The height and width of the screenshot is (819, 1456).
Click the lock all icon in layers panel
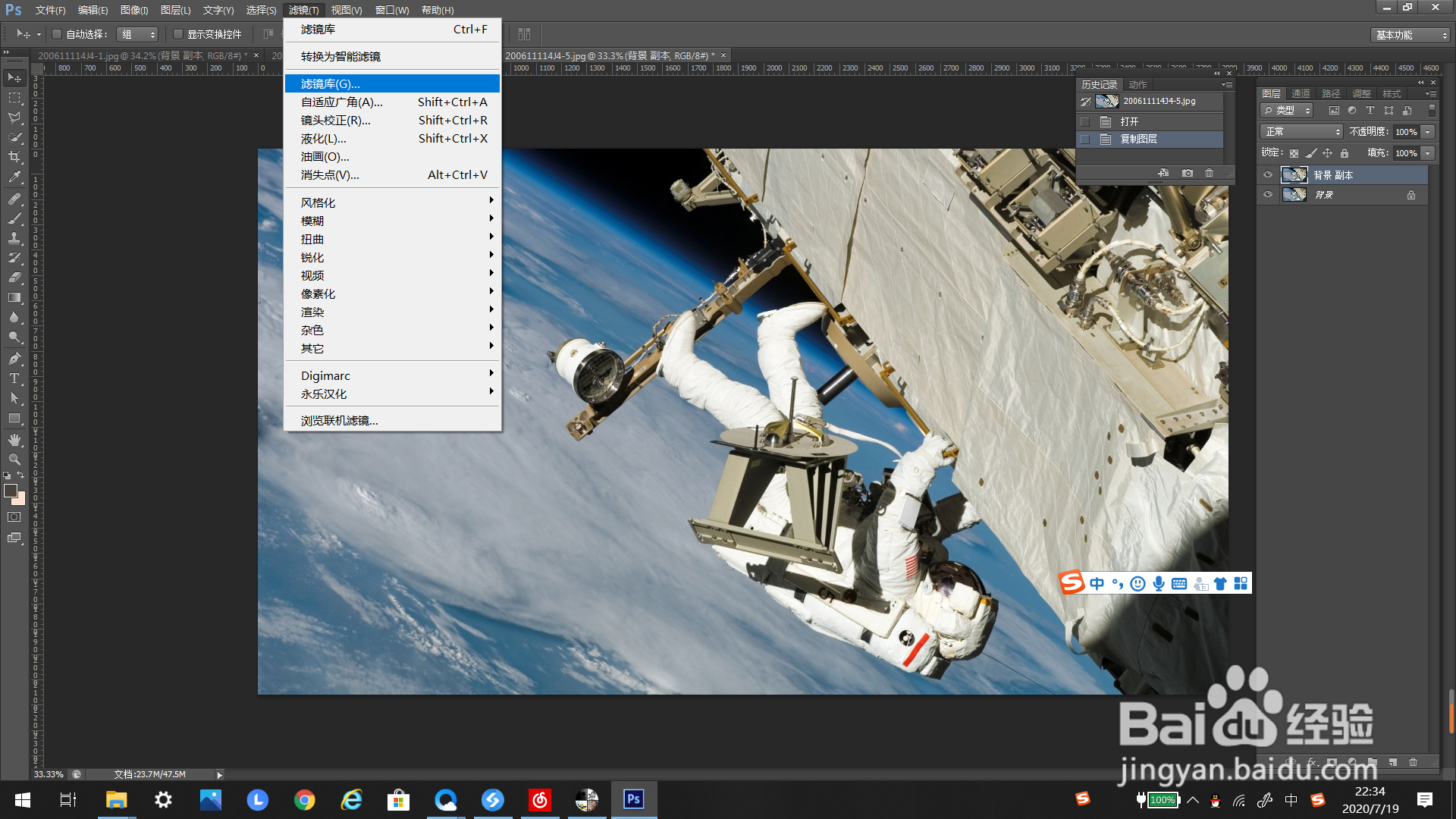[x=1345, y=153]
